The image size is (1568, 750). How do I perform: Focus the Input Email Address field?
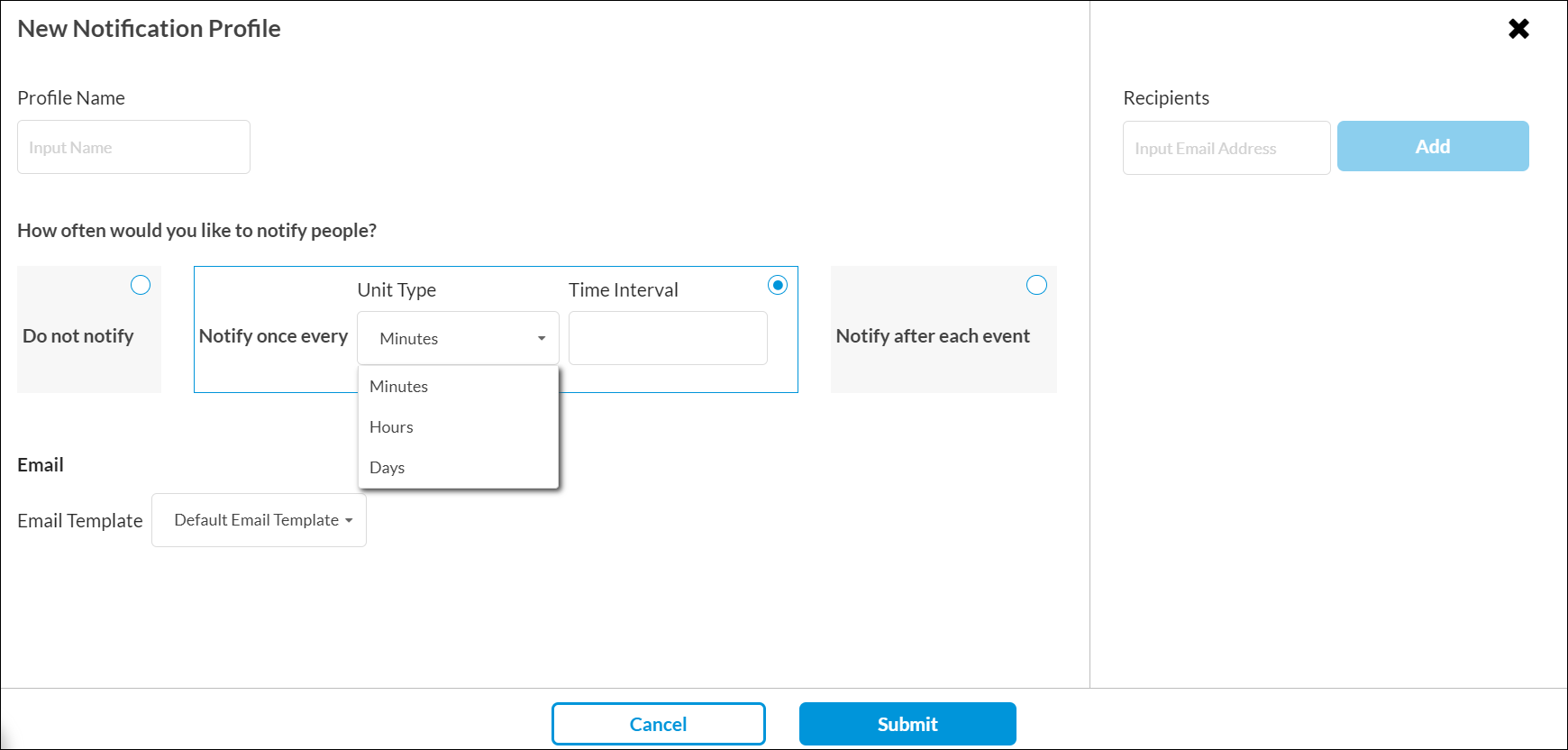click(1226, 148)
